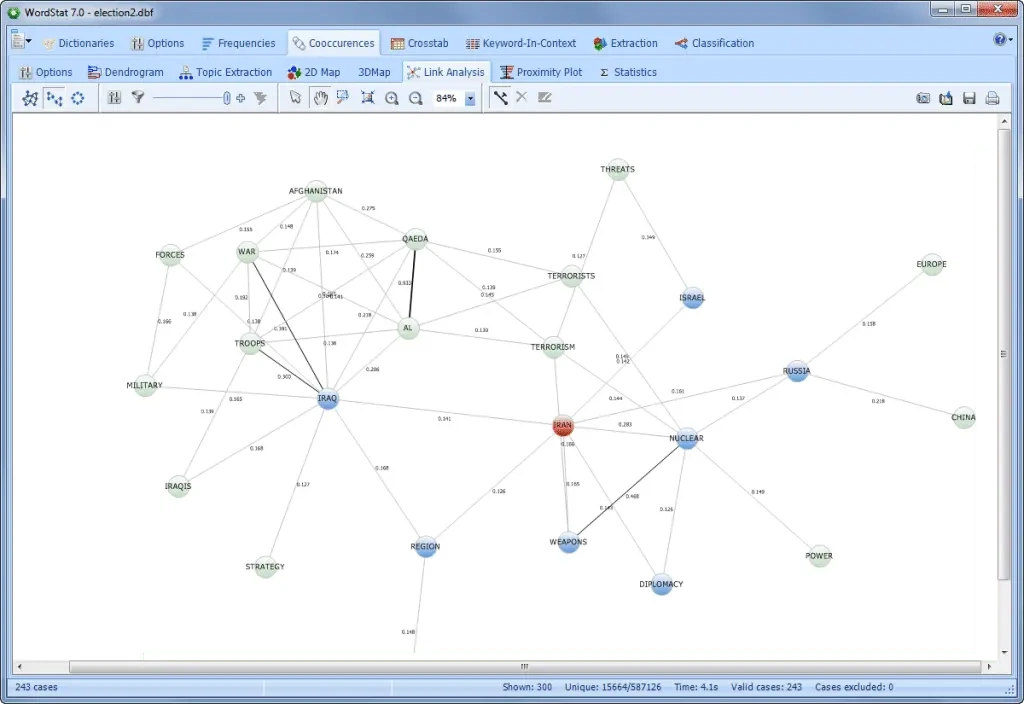Click the WEAPONS node
The height and width of the screenshot is (704, 1024).
[x=568, y=542]
